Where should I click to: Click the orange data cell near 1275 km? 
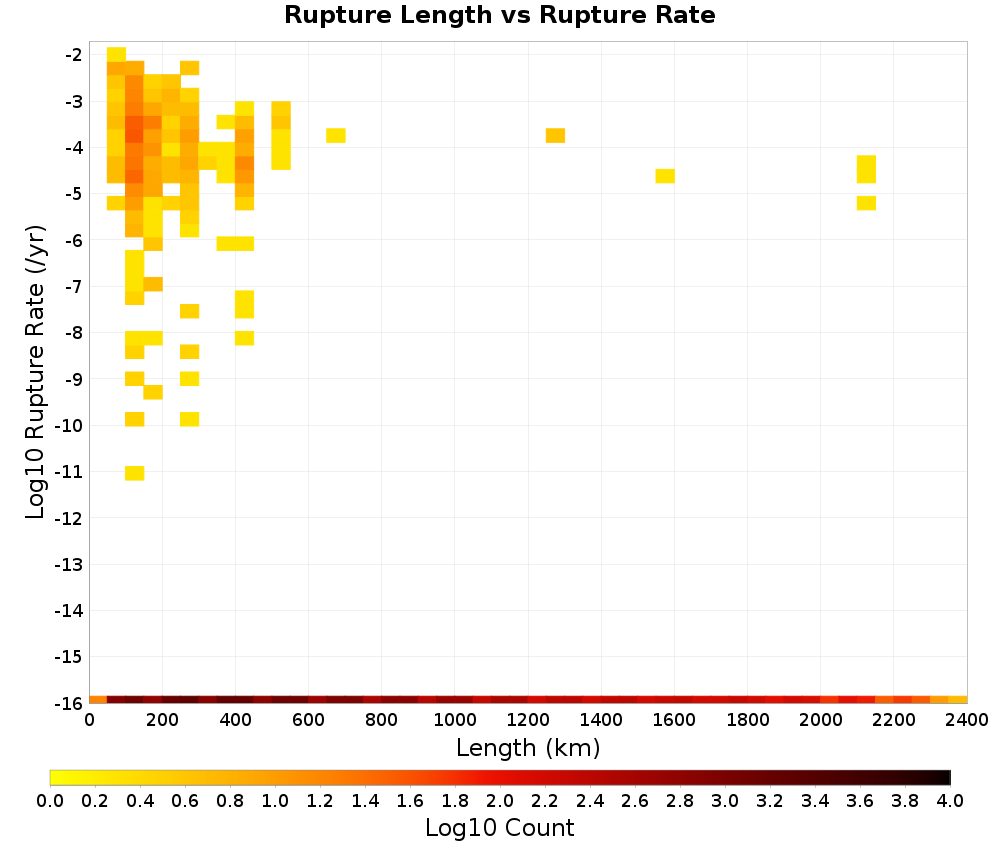pyautogui.click(x=555, y=136)
